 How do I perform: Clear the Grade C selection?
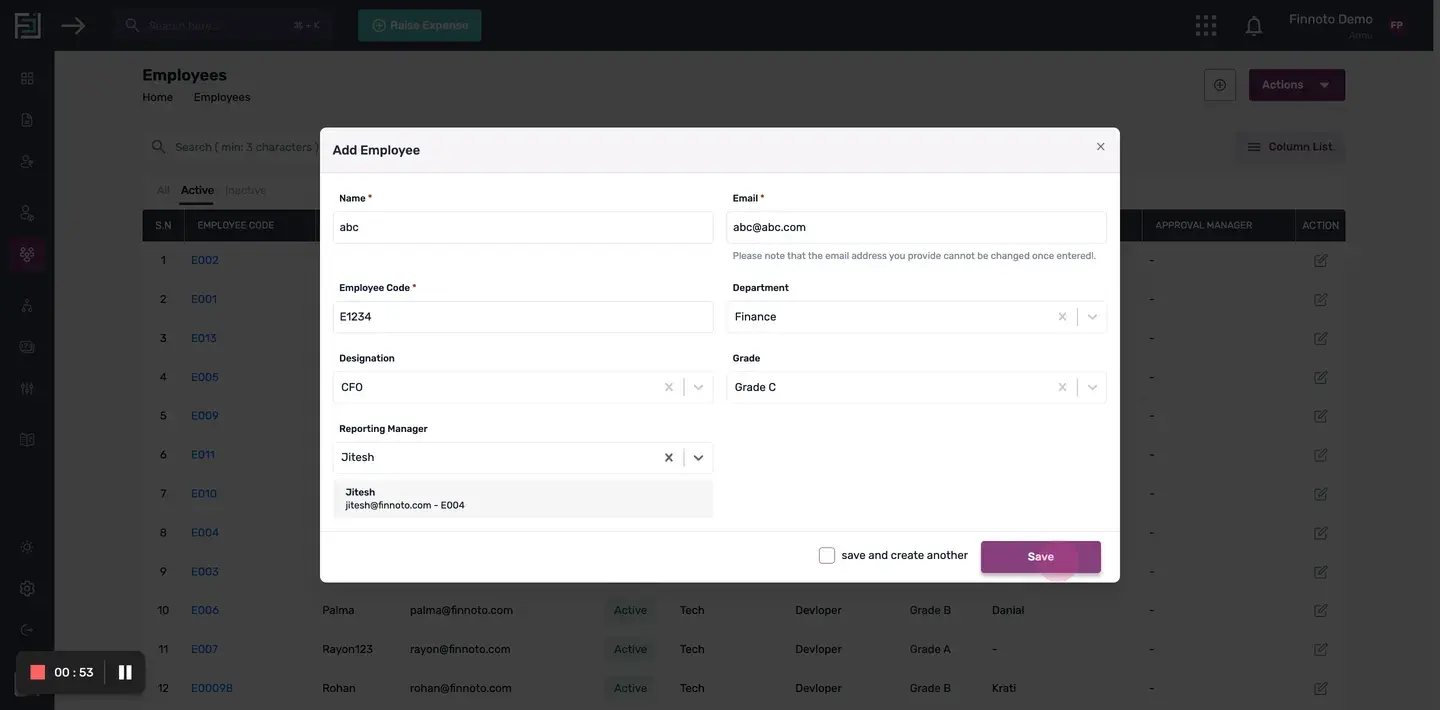click(1062, 387)
